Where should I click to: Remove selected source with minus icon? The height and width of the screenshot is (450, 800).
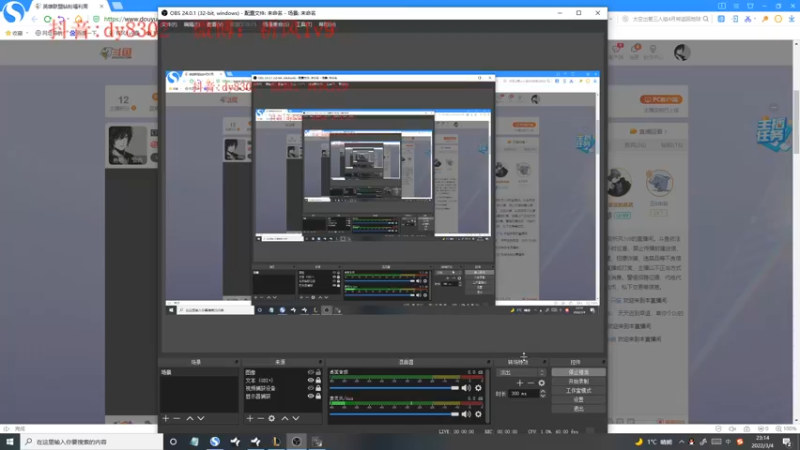tap(261, 418)
